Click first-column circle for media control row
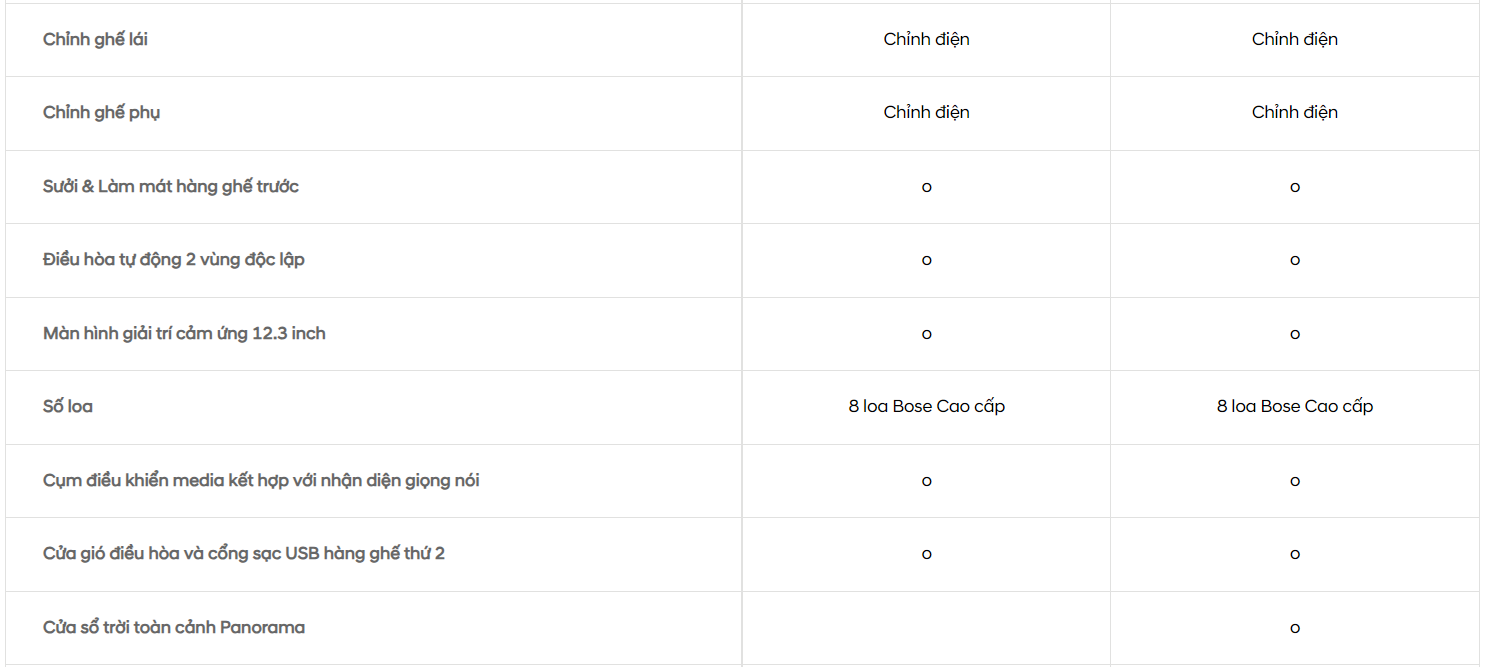Viewport: 1487px width, 667px height. click(x=926, y=481)
